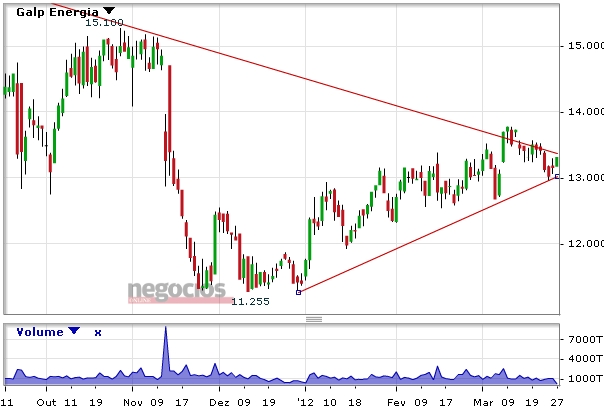
Task: Click the Mar date axis label
Action: pos(483,403)
